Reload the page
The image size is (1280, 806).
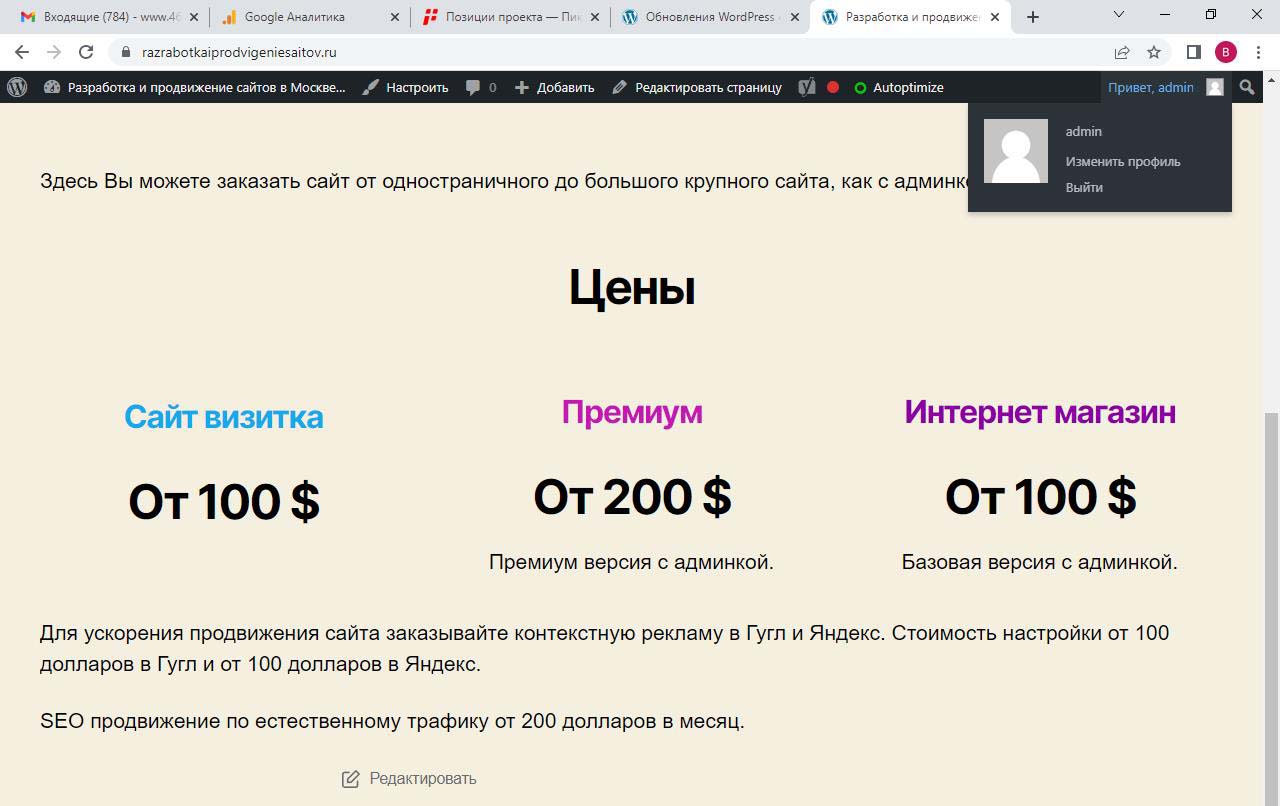pos(86,52)
